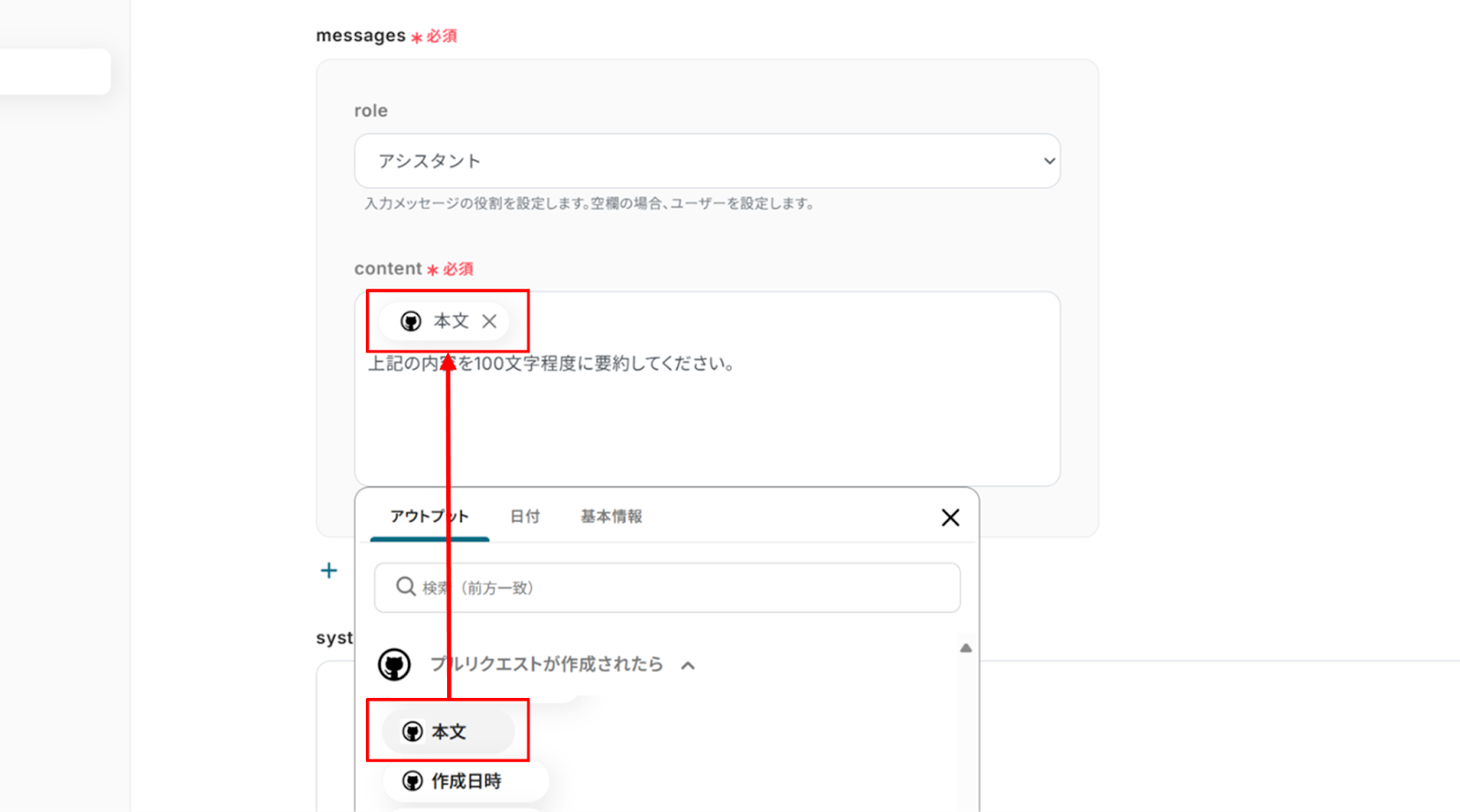Choose the 作成日時 output item
Screen dimensions: 1460x812
coord(466,781)
